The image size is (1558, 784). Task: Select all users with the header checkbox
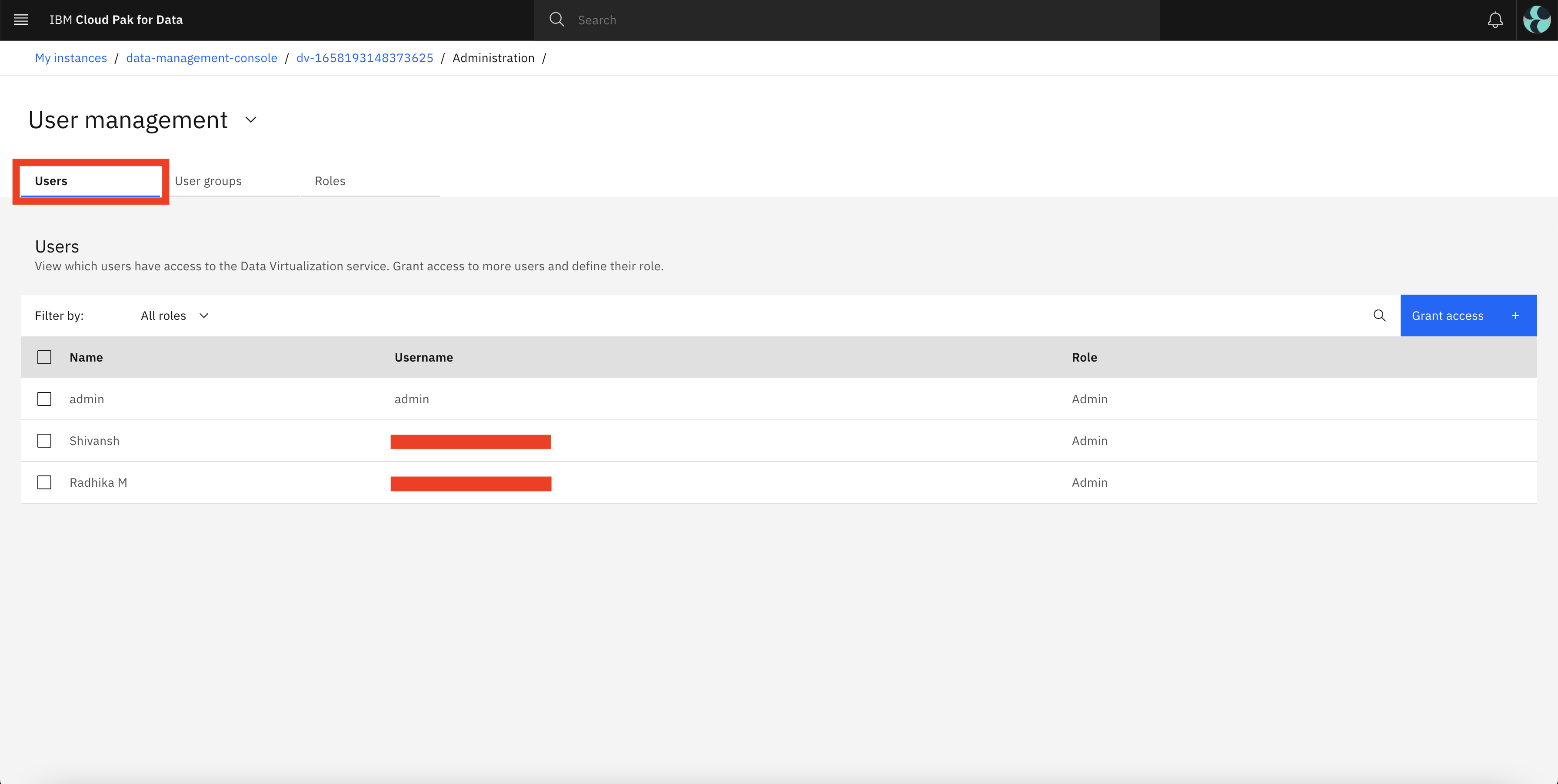click(44, 357)
